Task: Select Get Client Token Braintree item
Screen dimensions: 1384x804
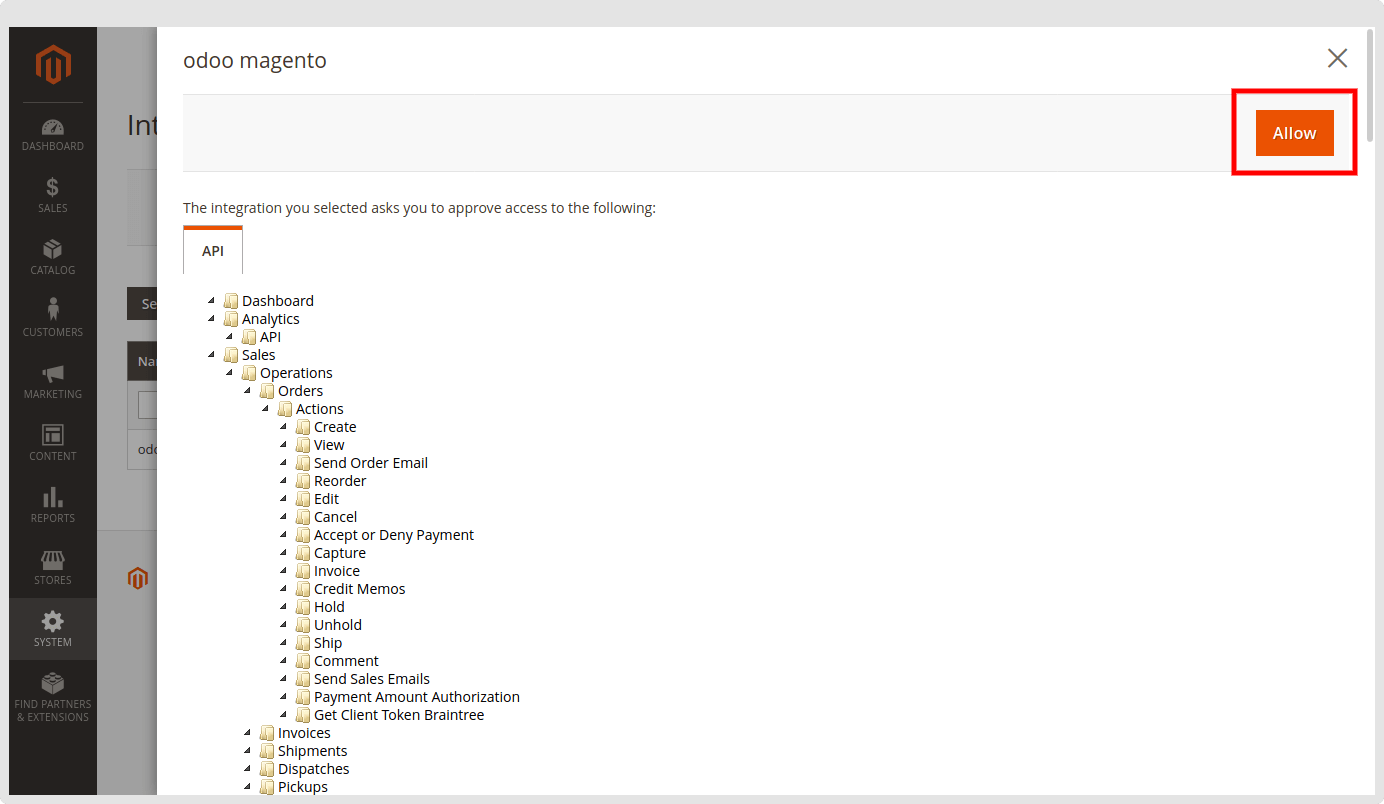Action: 399,715
